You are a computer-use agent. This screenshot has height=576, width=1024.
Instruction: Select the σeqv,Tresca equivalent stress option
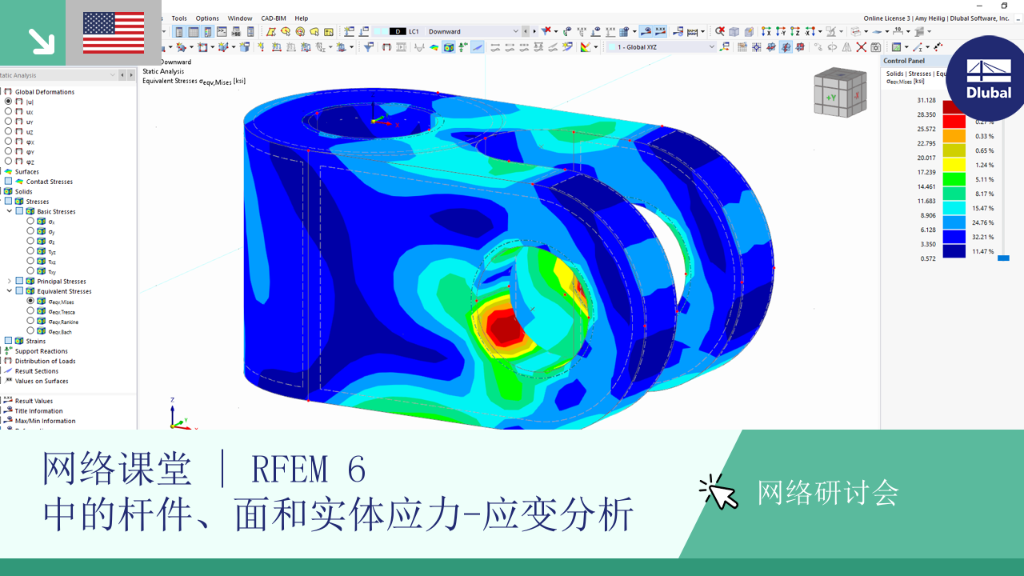click(30, 312)
